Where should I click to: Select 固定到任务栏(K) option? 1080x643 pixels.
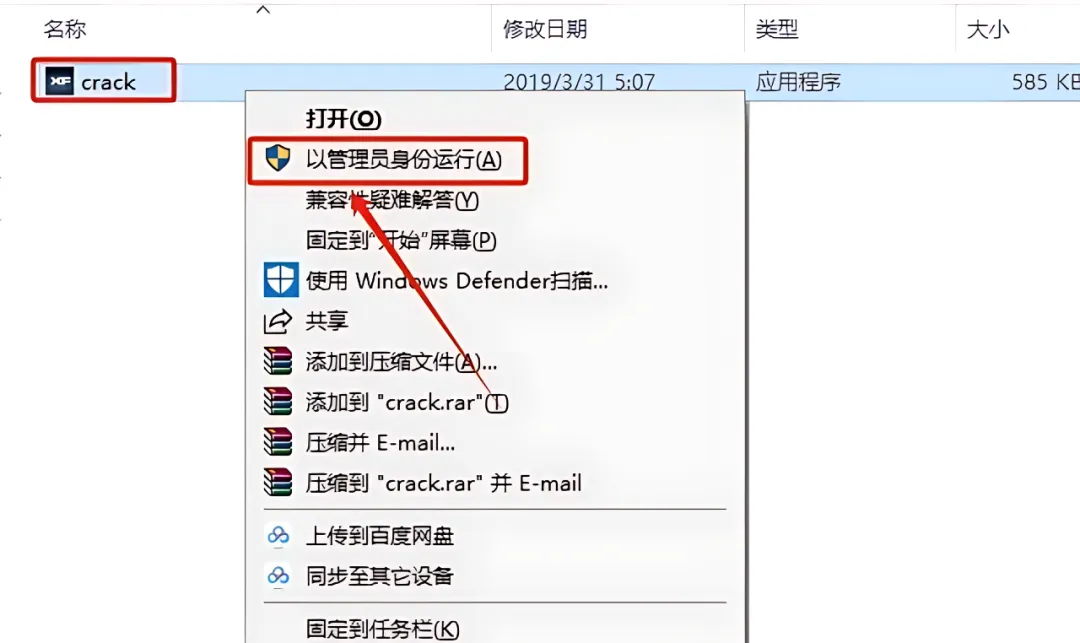pyautogui.click(x=382, y=629)
